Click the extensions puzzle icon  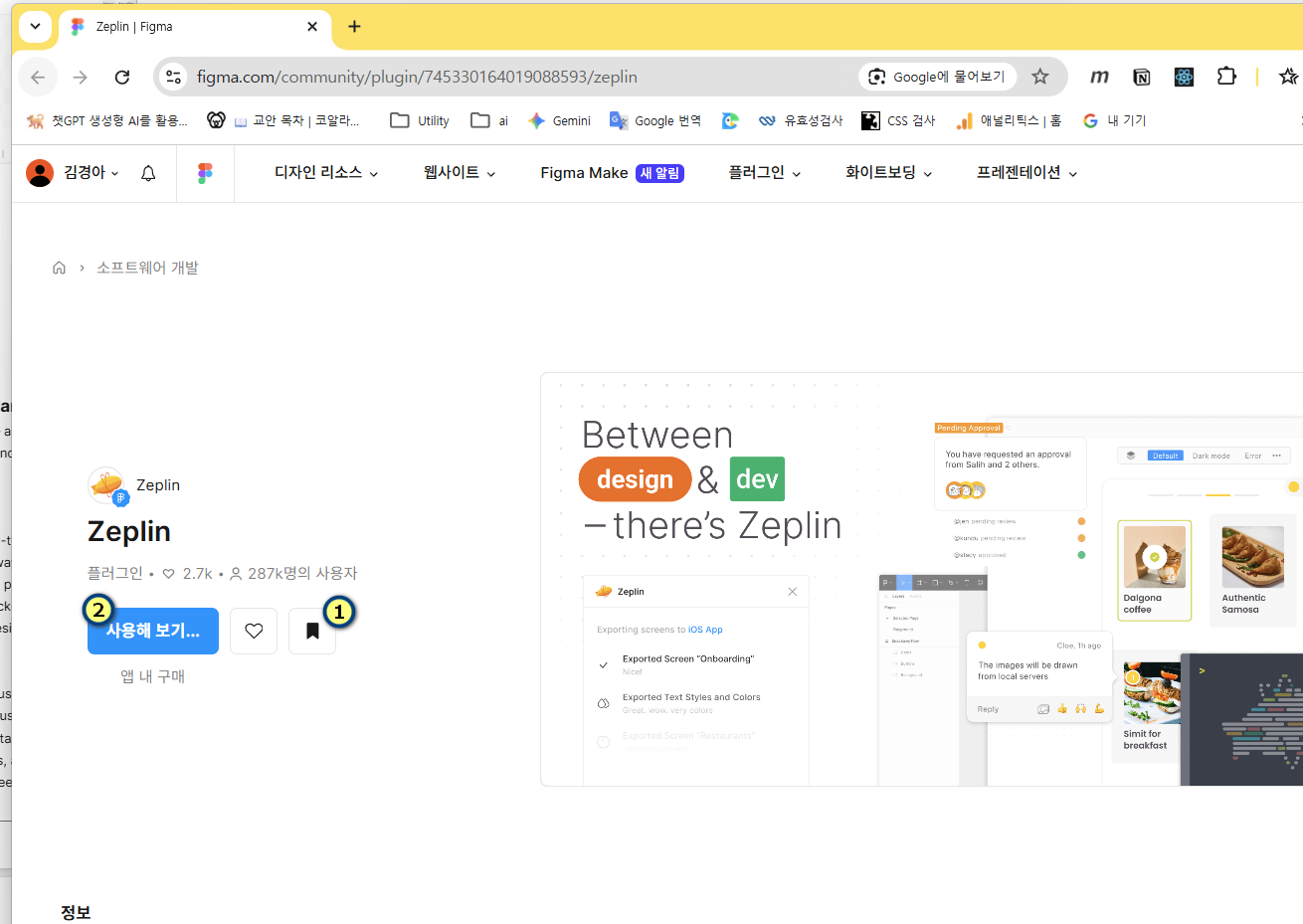pos(1226,77)
